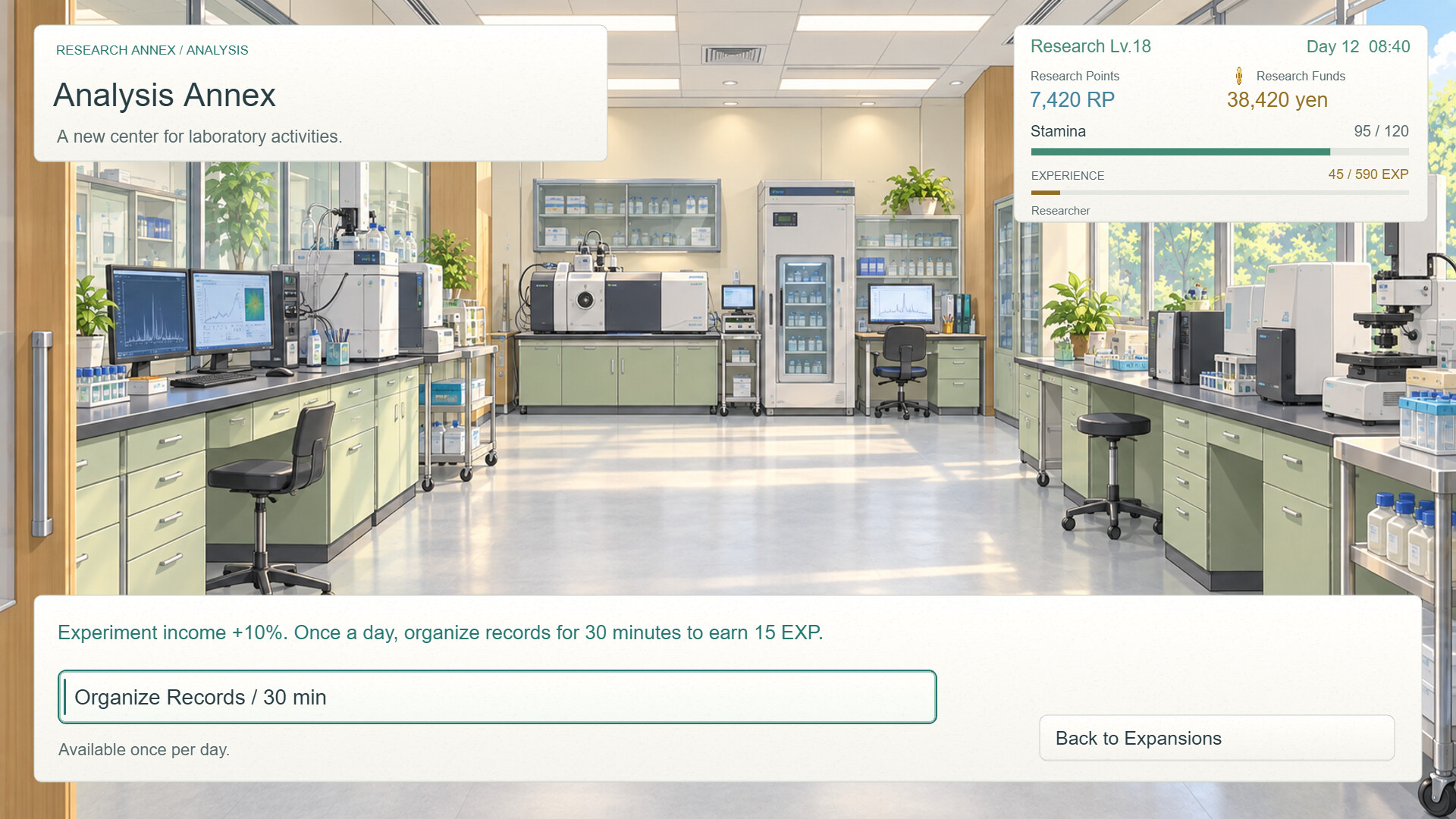Click the Stamina label

(x=1058, y=131)
